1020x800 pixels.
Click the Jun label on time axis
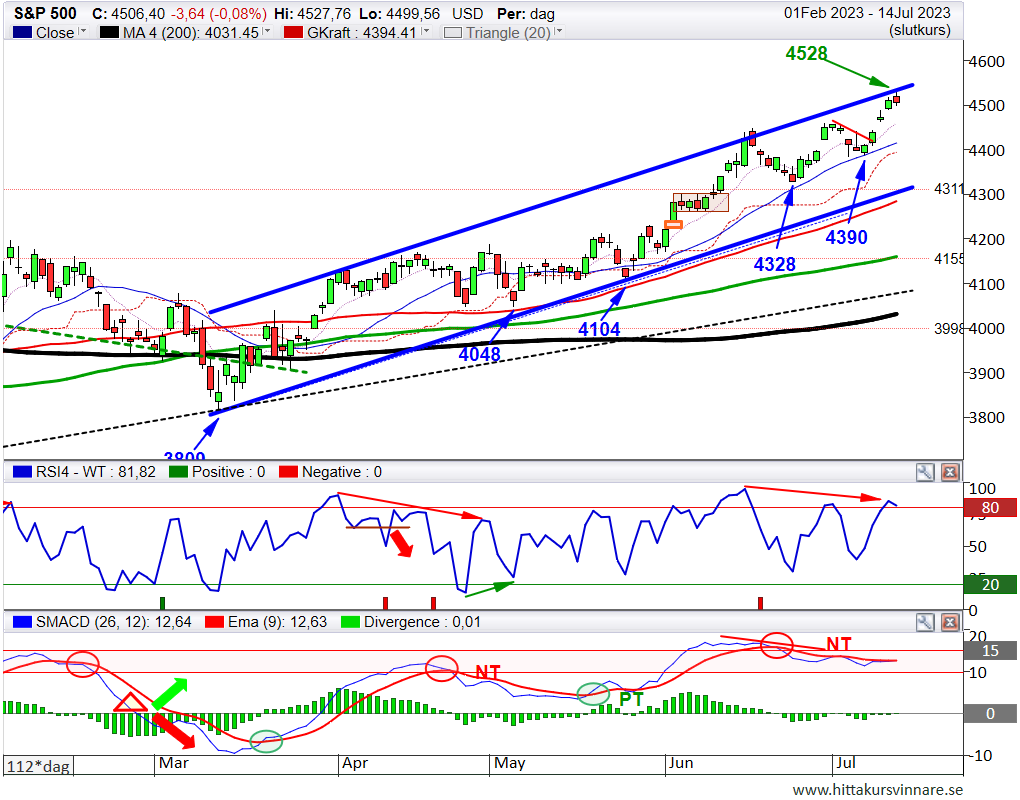pyautogui.click(x=681, y=763)
